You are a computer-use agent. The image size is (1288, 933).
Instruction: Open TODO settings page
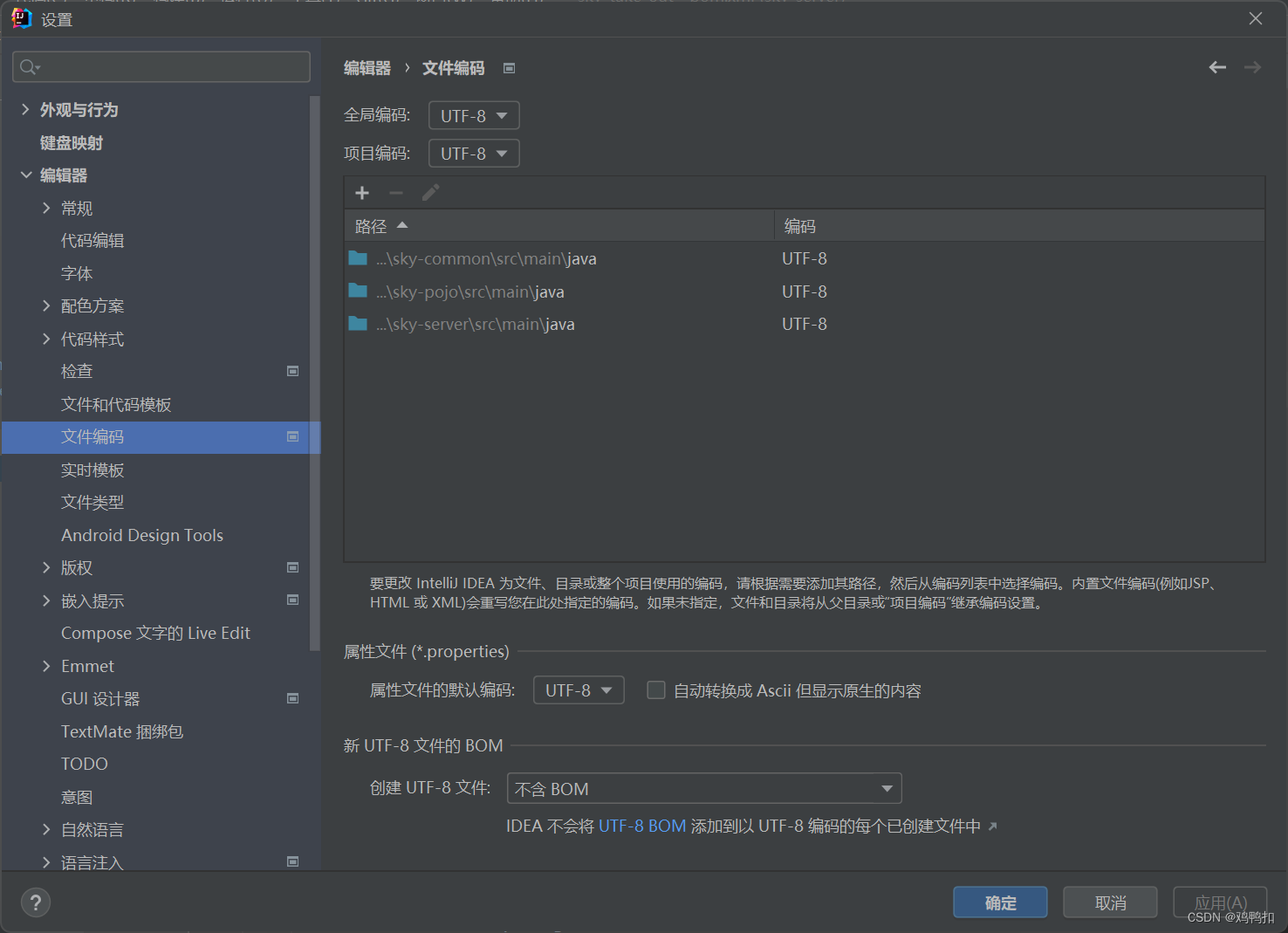pyautogui.click(x=85, y=764)
